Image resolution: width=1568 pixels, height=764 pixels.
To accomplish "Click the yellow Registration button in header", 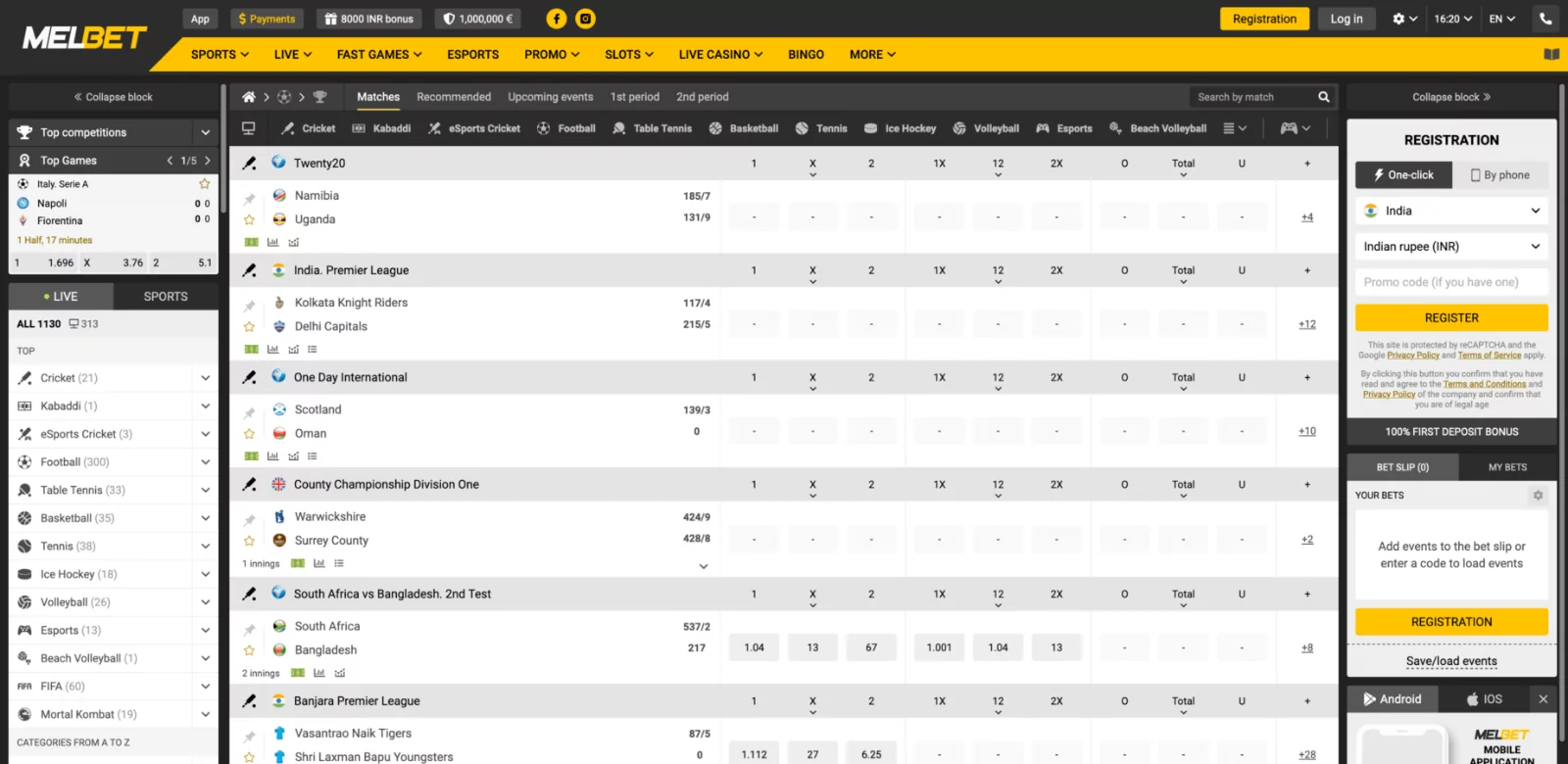I will point(1264,19).
